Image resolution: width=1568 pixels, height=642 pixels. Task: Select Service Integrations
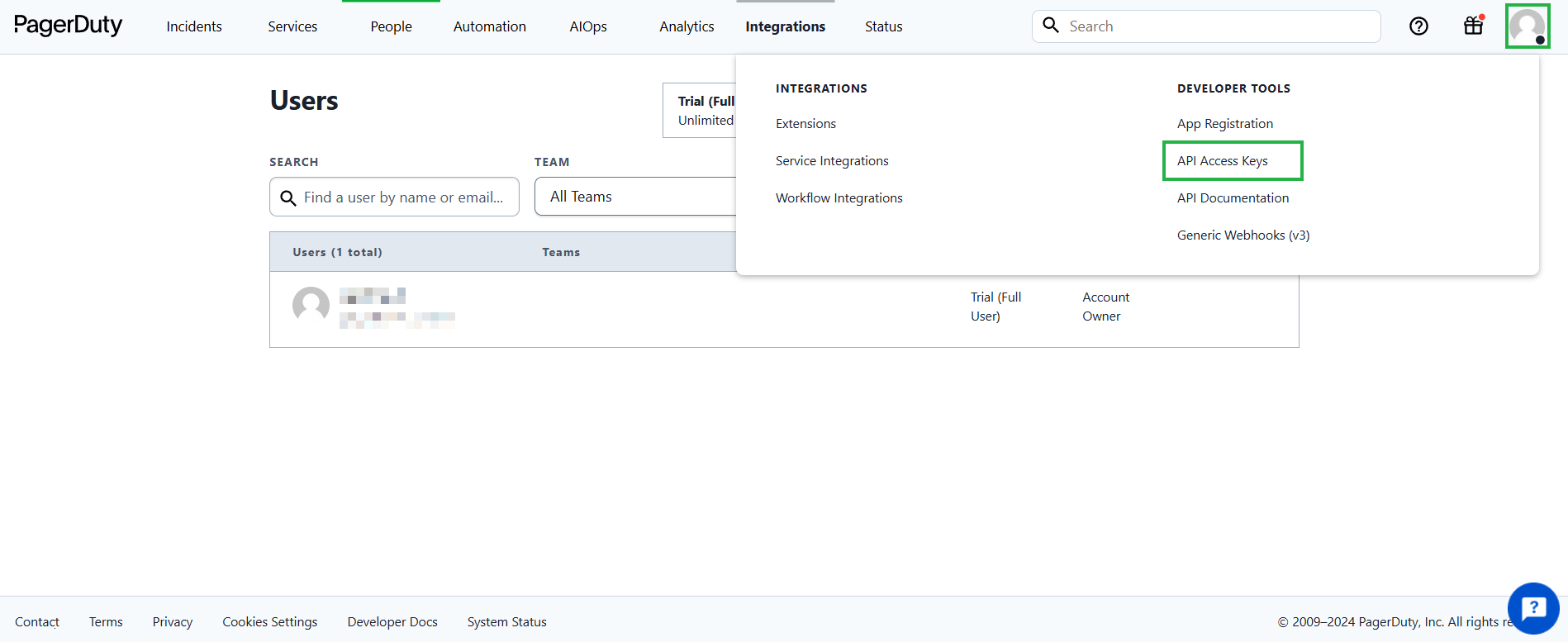pos(832,161)
